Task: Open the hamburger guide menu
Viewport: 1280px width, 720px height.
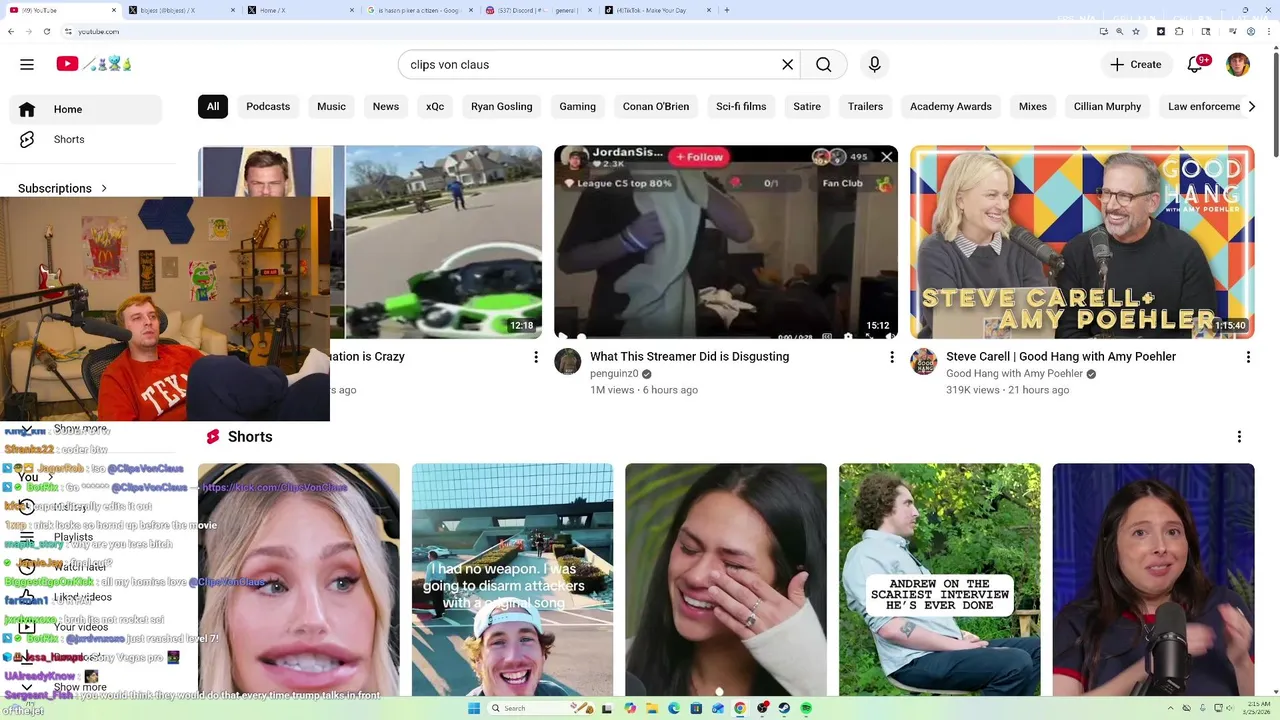Action: pyautogui.click(x=27, y=64)
